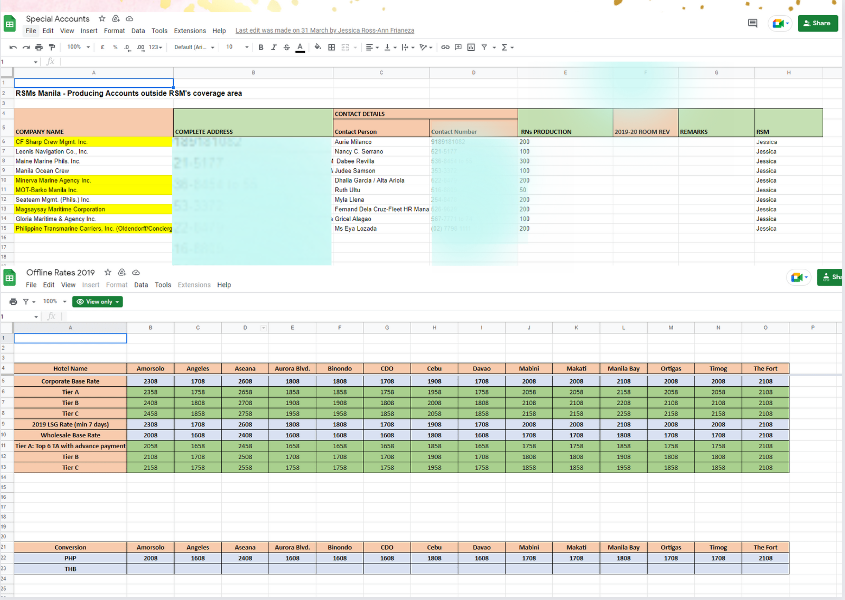Open Help menu in Offline Rates 2019

point(224,285)
